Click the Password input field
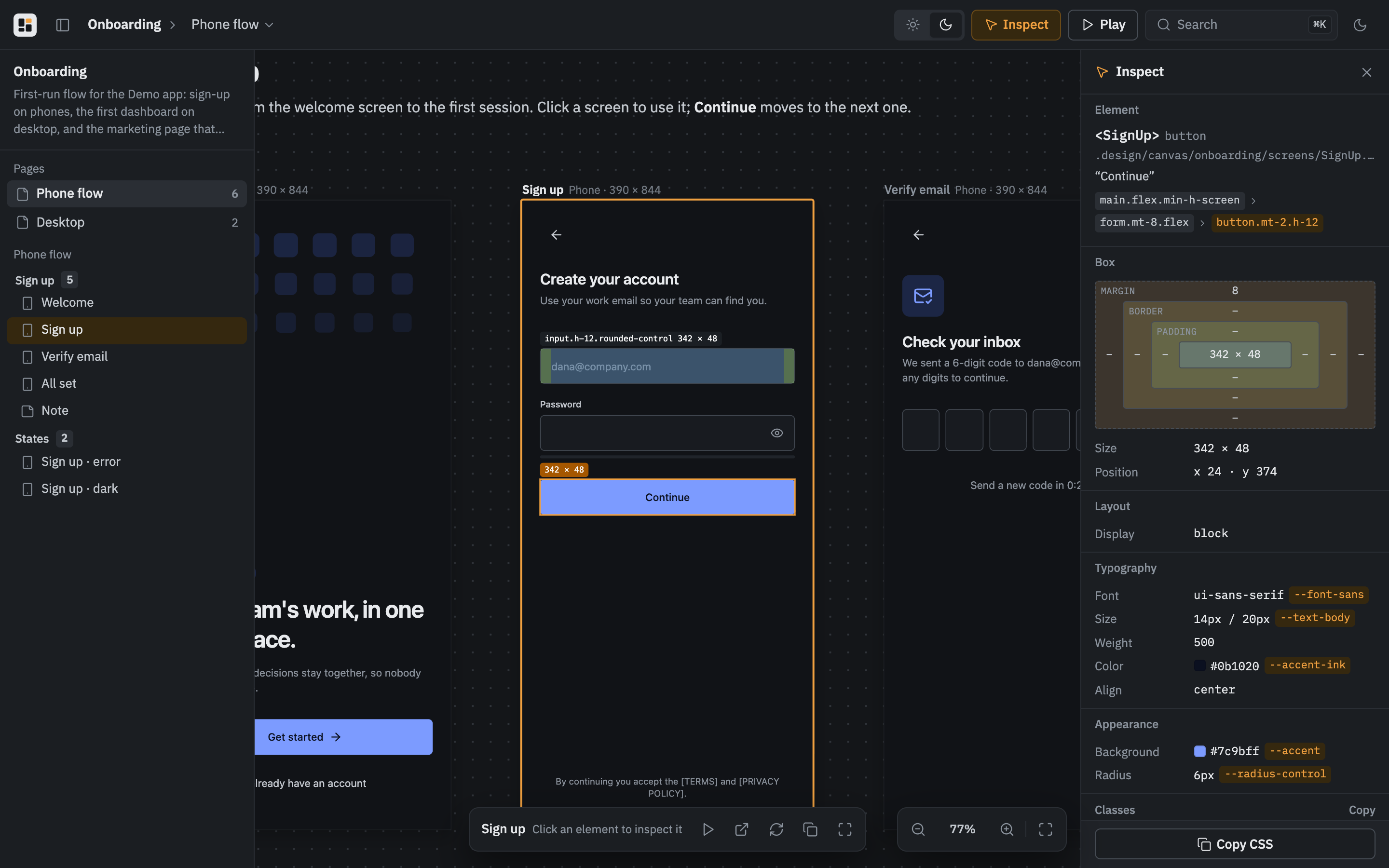The image size is (1389, 868). point(667,433)
